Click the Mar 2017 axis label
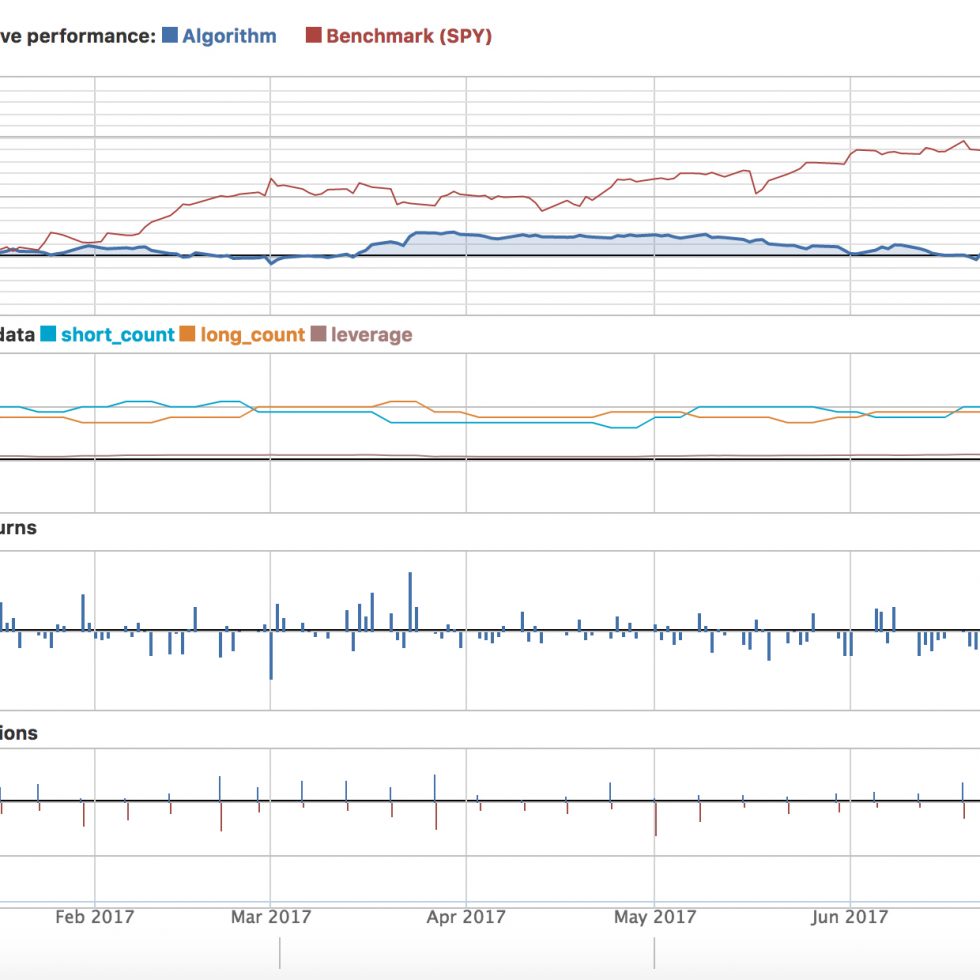The image size is (980, 980). [x=270, y=916]
